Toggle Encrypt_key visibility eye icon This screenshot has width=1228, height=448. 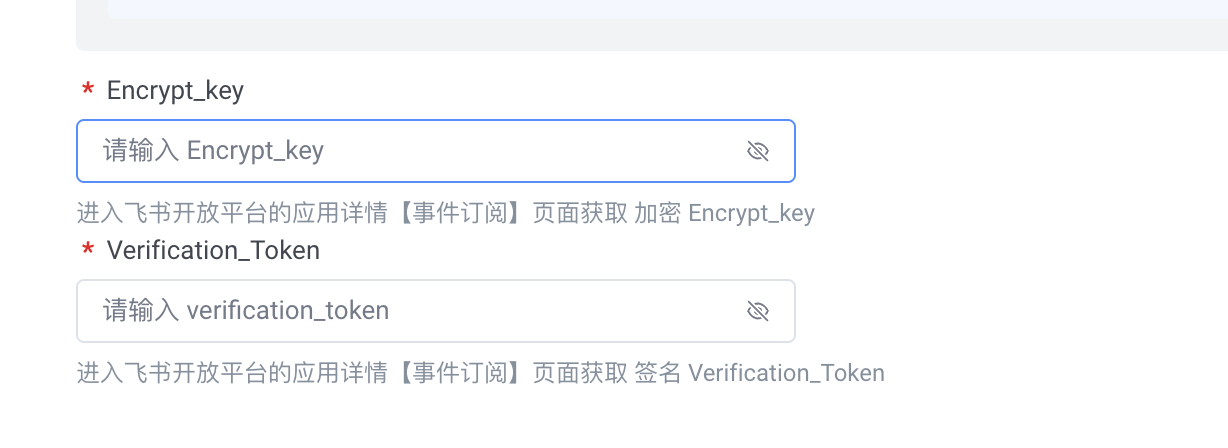pyautogui.click(x=758, y=151)
